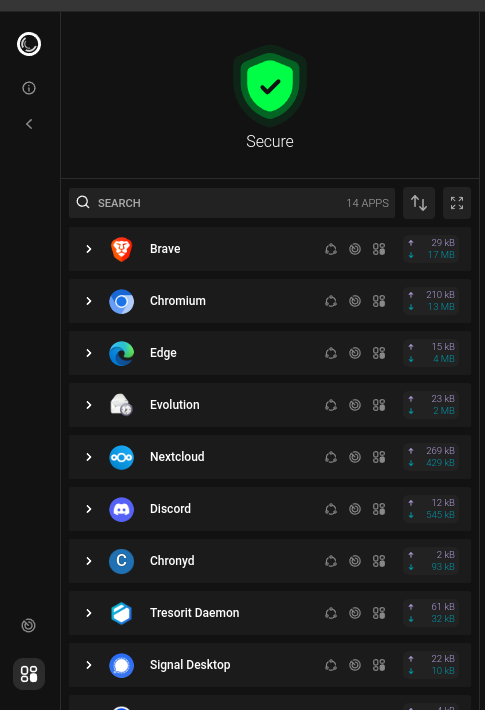Open the apps grid icon in sidebar
This screenshot has width=485, height=710.
[x=29, y=674]
